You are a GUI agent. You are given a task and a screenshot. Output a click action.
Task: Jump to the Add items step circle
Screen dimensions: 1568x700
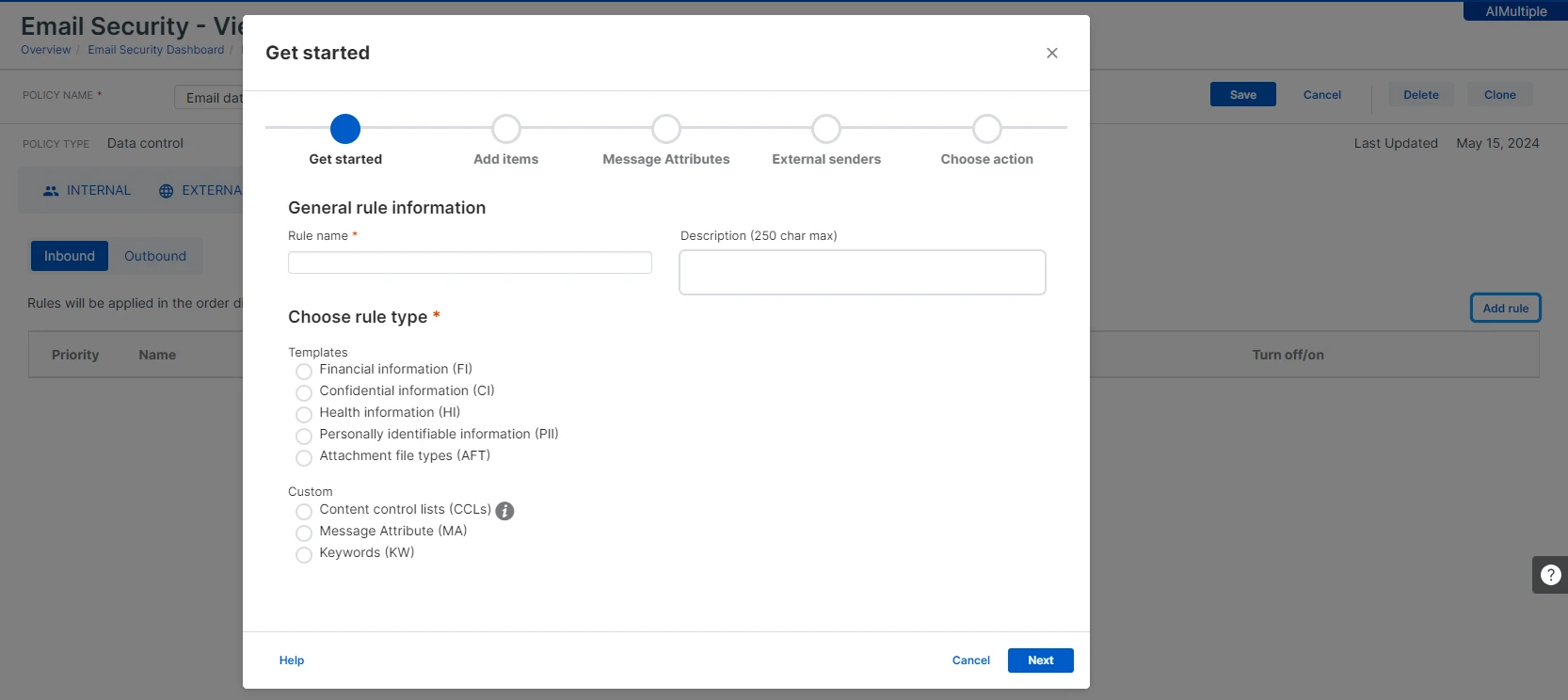coord(506,129)
